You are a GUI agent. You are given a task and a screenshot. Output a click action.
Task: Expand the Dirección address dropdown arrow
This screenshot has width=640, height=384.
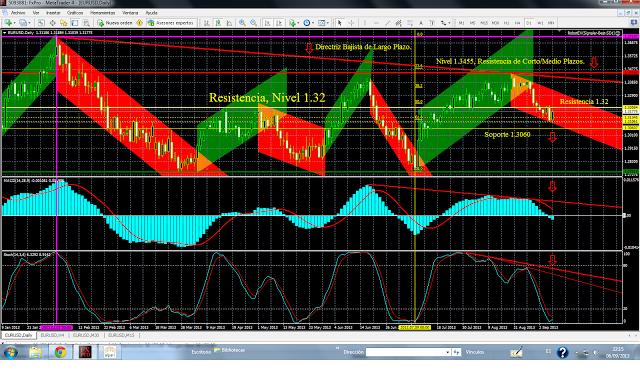click(x=448, y=352)
